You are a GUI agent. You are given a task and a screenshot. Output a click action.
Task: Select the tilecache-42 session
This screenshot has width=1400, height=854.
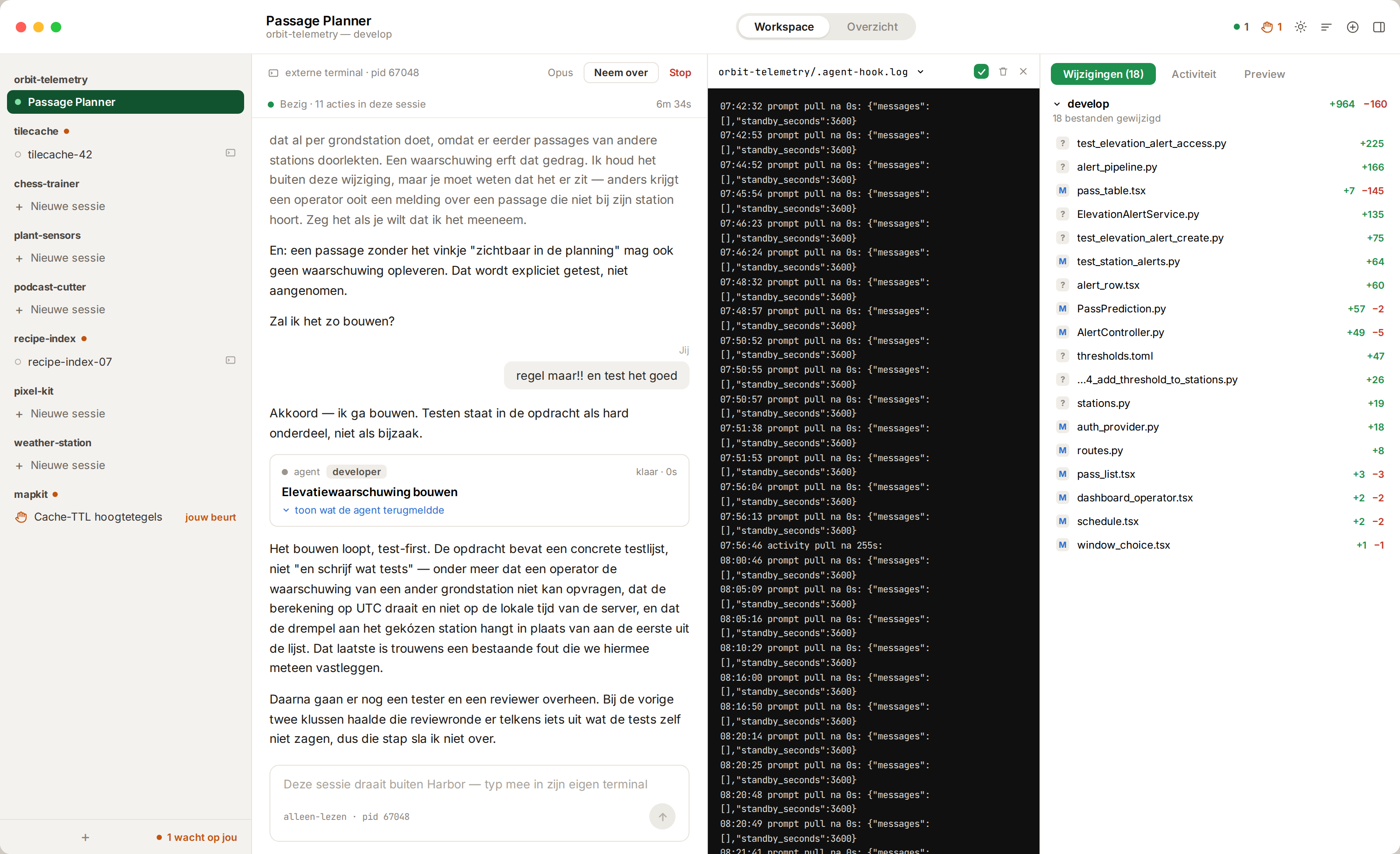point(126,154)
